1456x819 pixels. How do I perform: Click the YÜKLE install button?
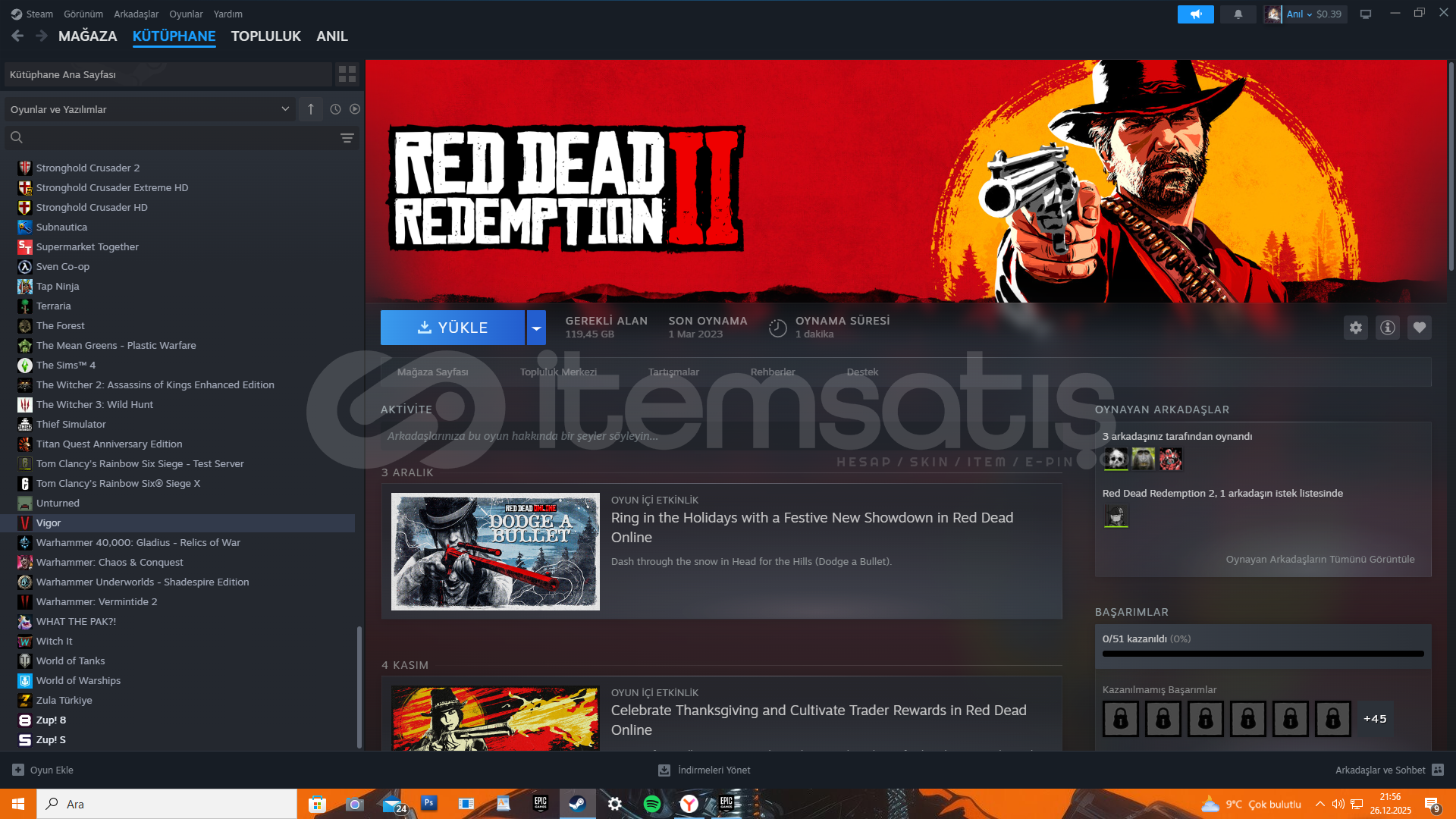coord(453,328)
